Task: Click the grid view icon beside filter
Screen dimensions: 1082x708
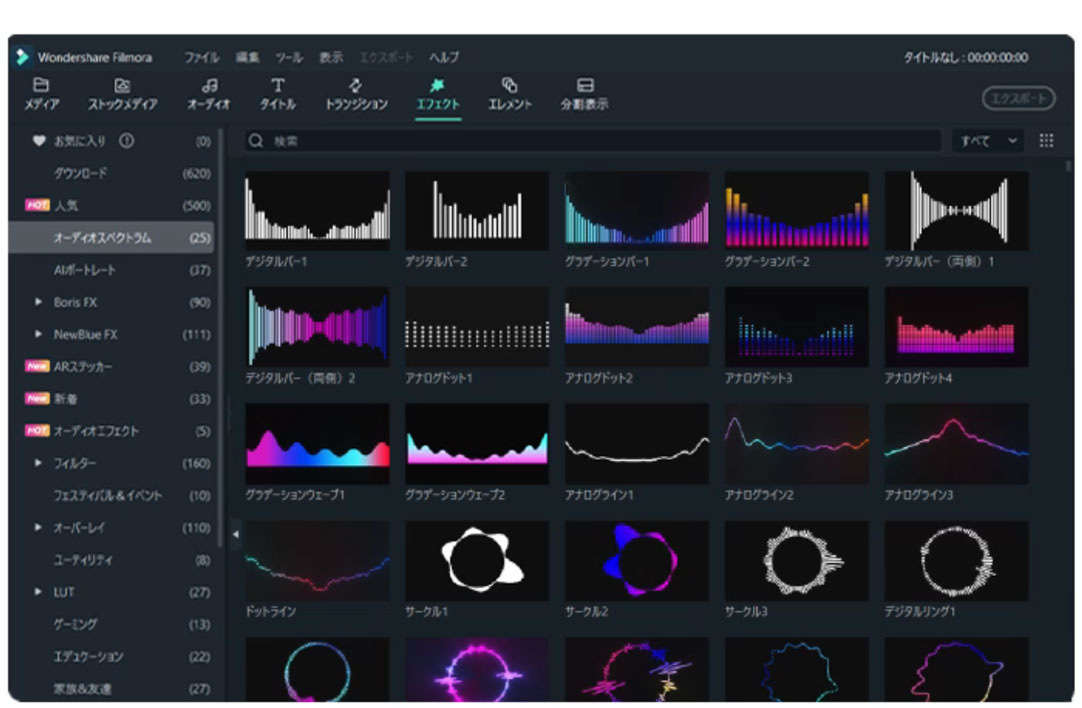Action: click(1046, 141)
